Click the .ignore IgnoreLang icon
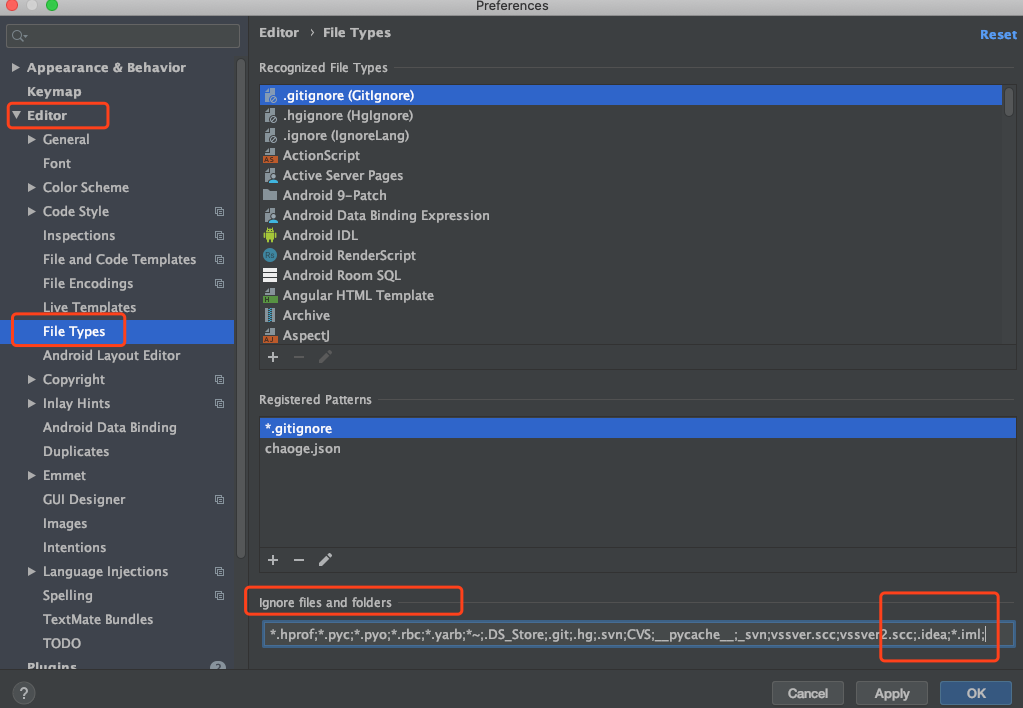This screenshot has width=1023, height=708. tap(270, 136)
